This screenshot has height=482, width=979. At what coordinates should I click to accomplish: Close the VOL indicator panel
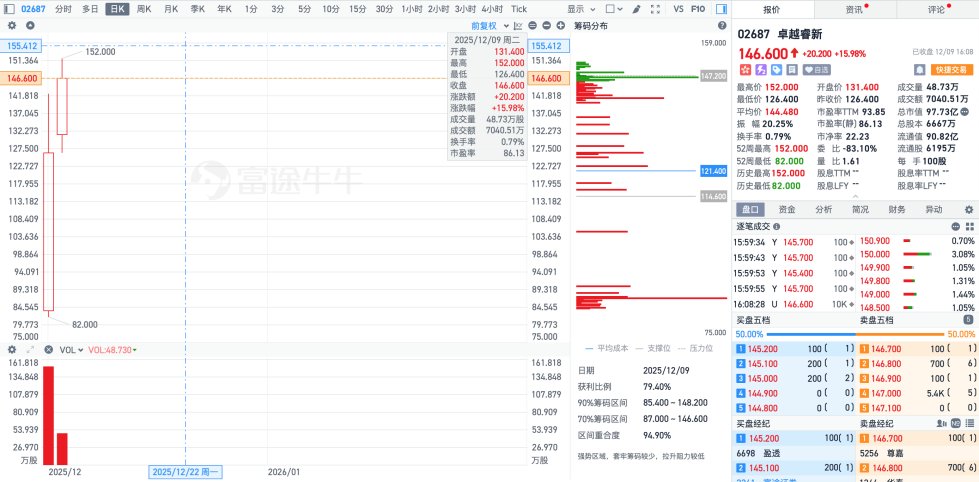pos(46,350)
